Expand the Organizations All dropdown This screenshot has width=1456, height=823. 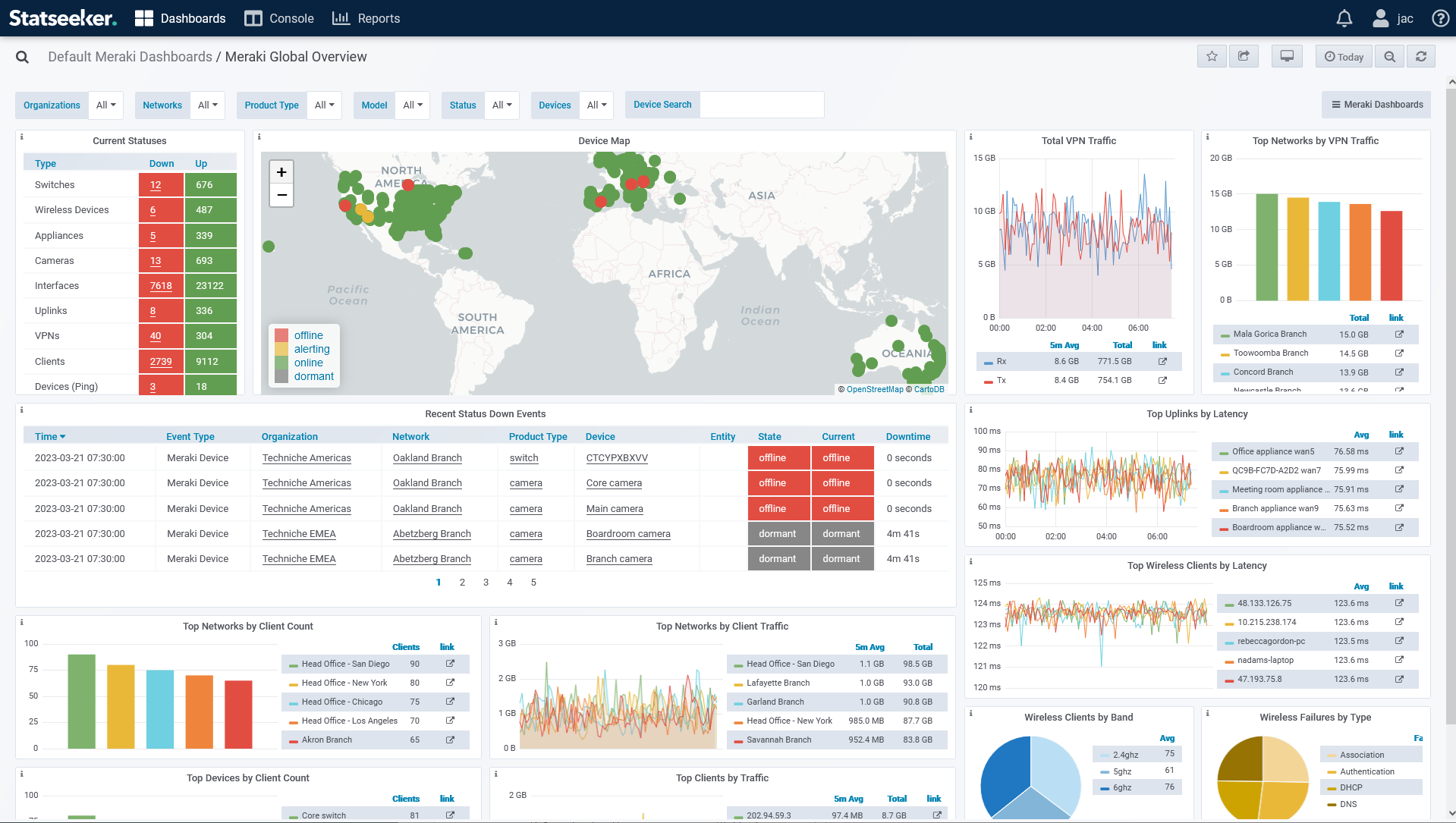[x=106, y=105]
